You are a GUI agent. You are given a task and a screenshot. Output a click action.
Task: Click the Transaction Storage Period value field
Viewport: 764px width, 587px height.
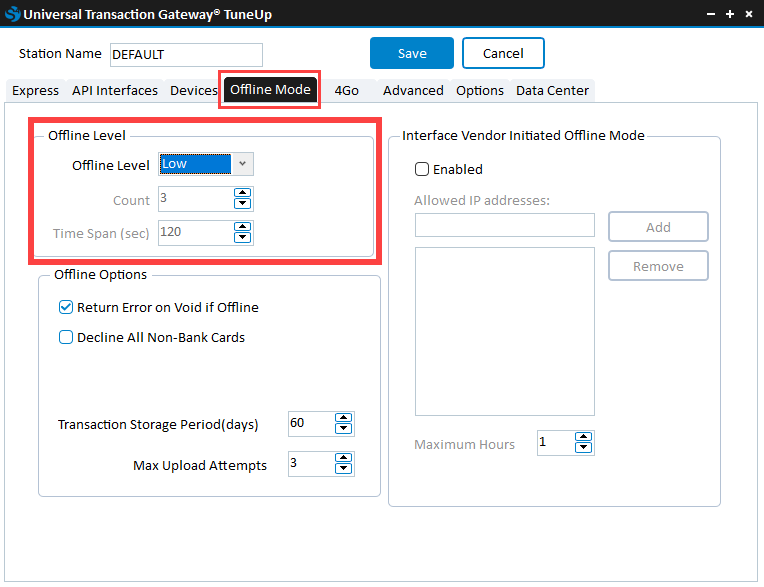coord(311,424)
